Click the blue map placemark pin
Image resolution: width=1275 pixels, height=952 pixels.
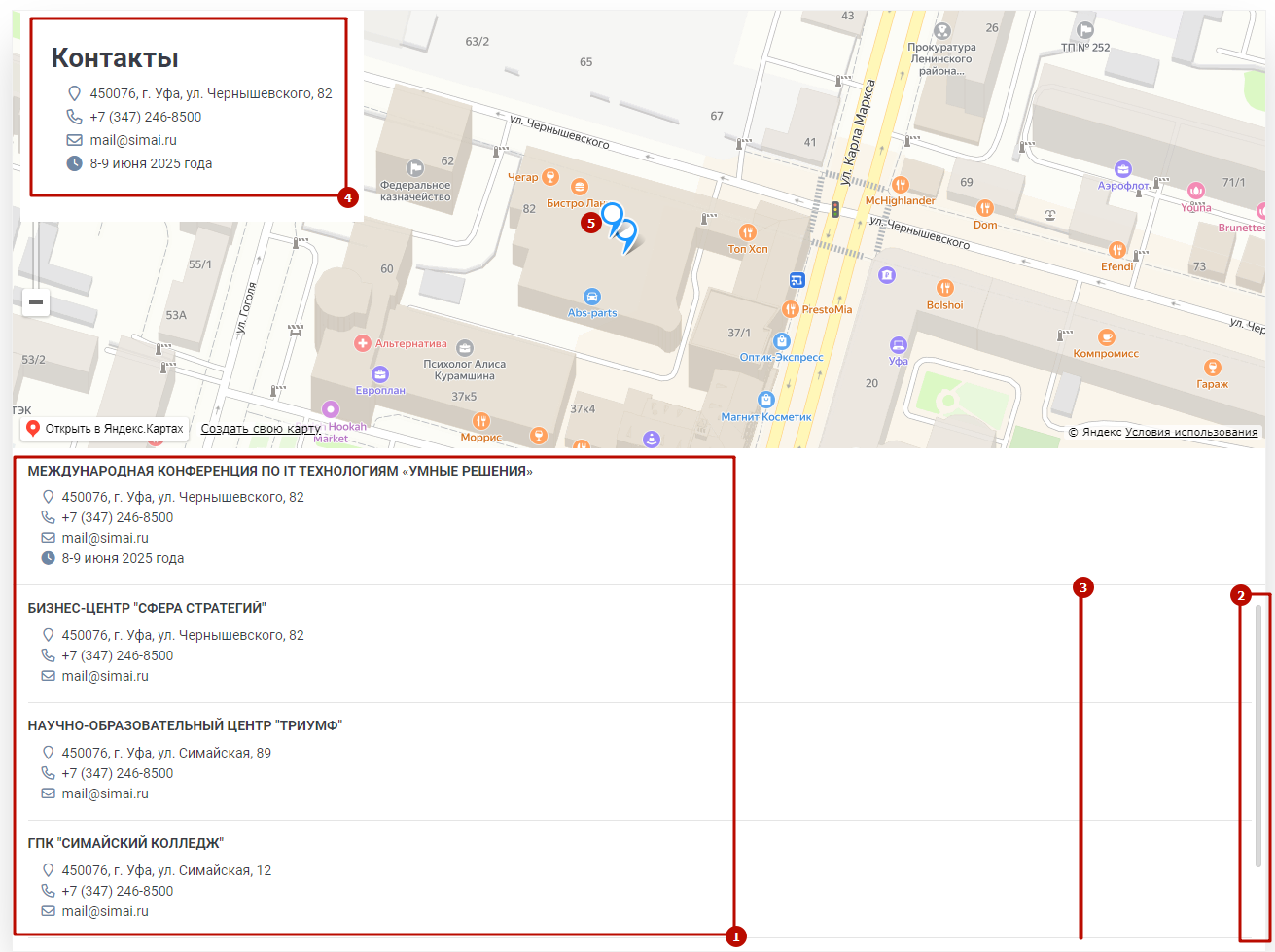coord(613,217)
